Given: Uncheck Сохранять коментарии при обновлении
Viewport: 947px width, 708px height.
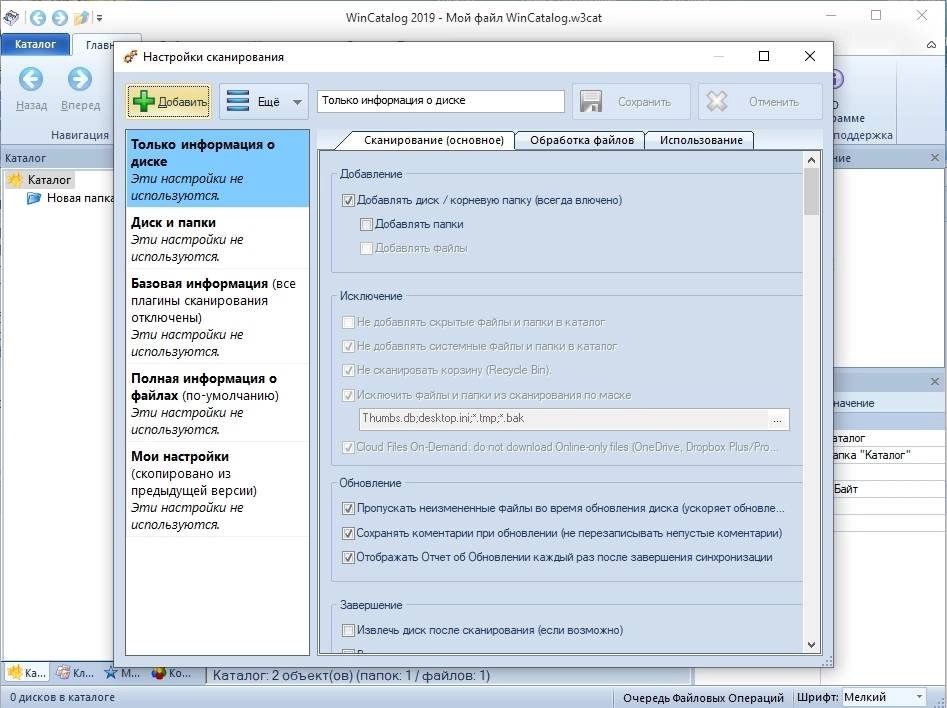Looking at the screenshot, I should [348, 533].
